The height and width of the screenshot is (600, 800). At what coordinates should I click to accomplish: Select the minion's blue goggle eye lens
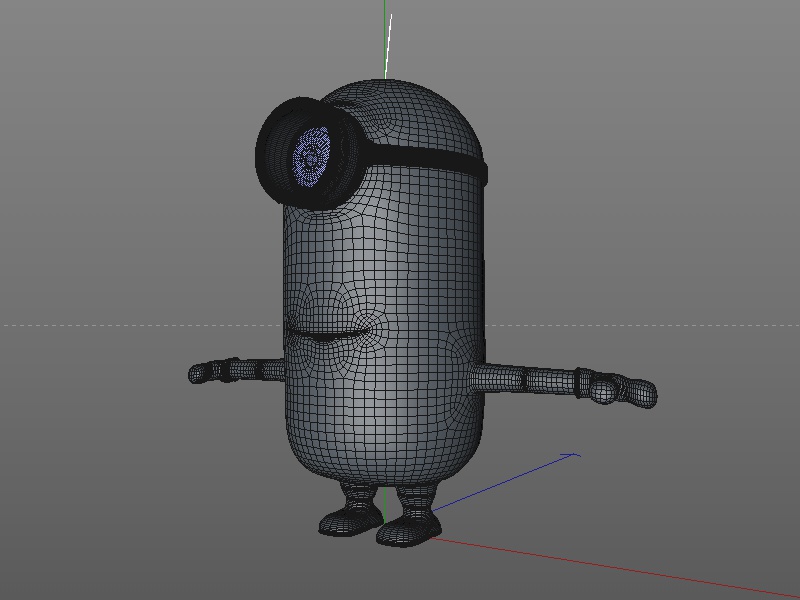(312, 157)
